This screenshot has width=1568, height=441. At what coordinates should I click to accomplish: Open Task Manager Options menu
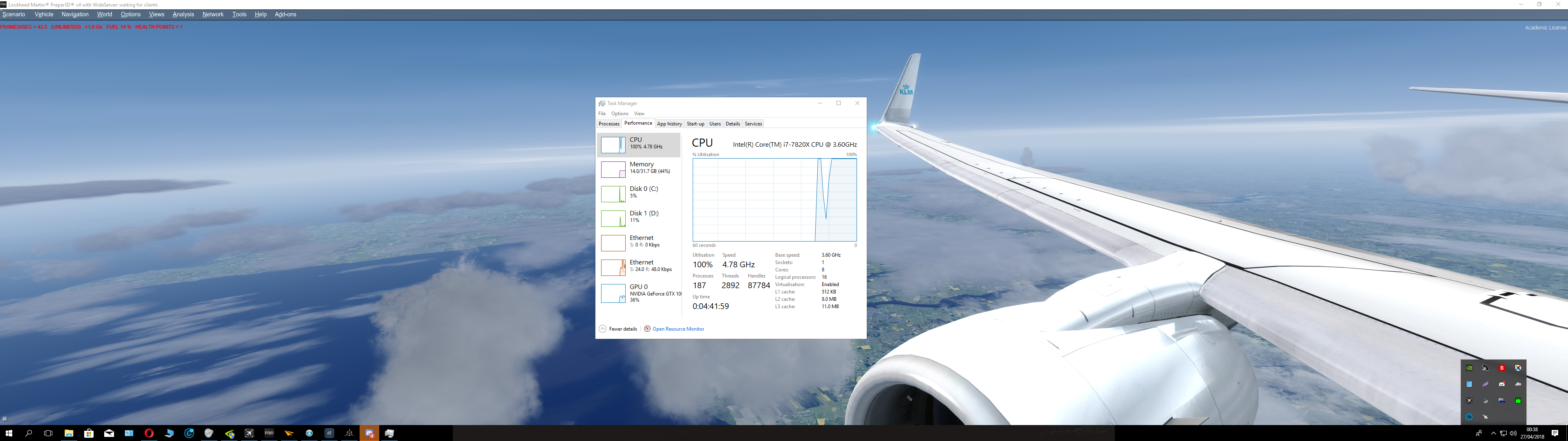(620, 113)
